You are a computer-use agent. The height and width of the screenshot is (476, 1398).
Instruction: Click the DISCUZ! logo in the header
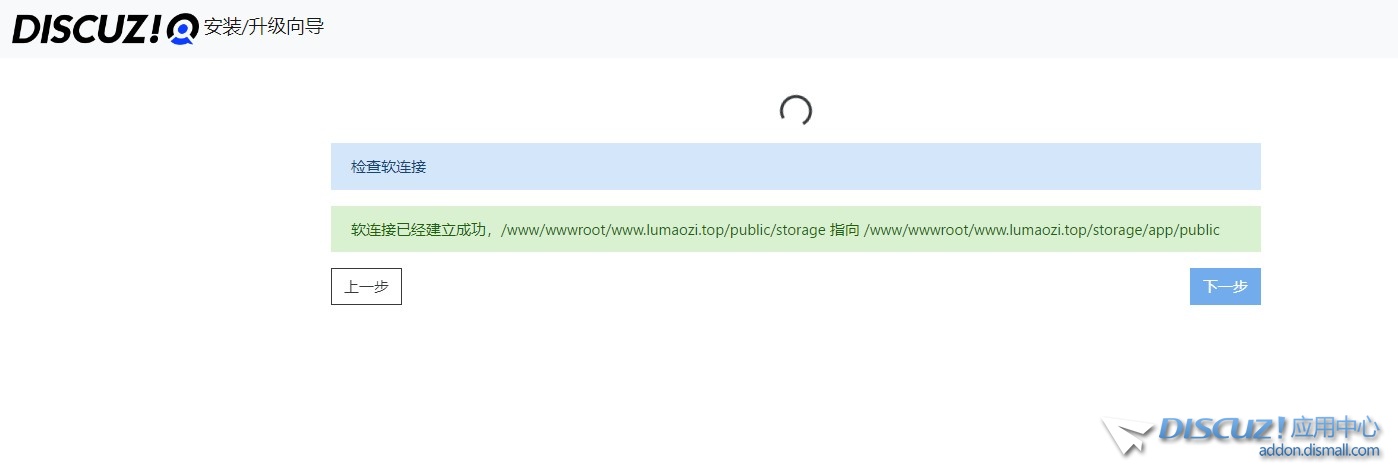click(x=85, y=28)
